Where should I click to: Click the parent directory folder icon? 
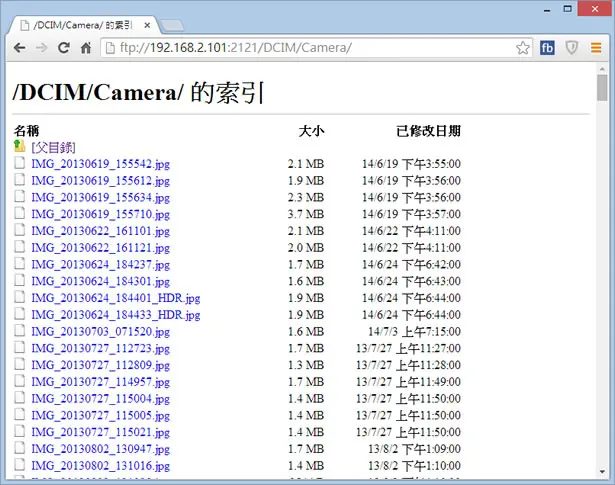click(19, 146)
